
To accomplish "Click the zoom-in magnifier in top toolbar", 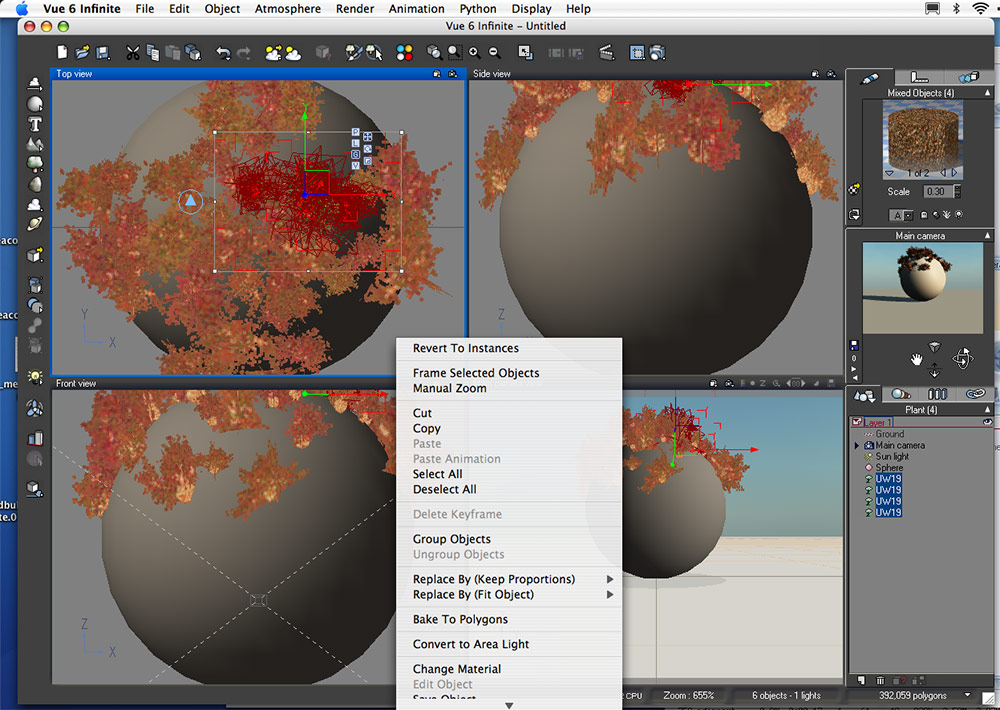I will coord(474,52).
